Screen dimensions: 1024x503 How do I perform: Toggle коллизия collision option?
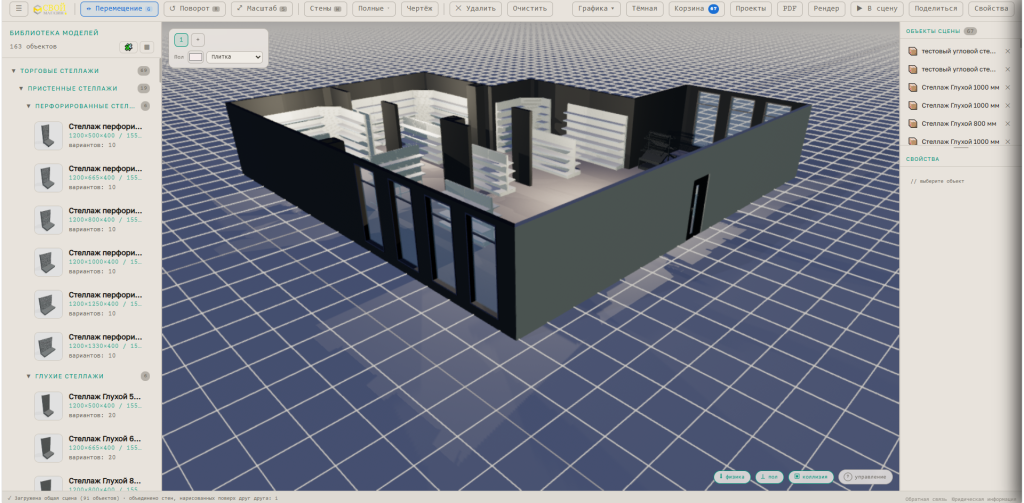click(x=811, y=477)
